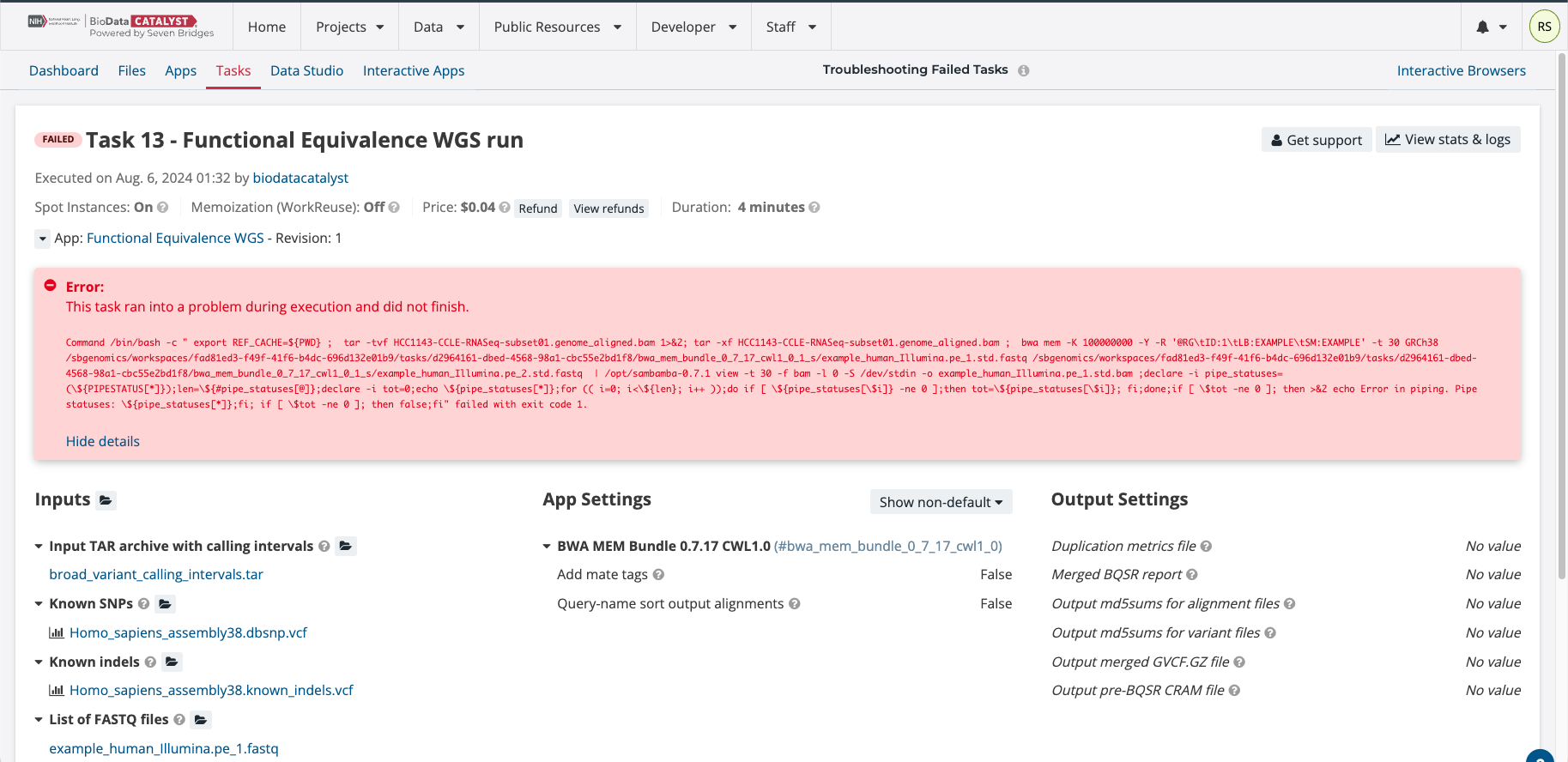Open Show non-default dropdown
This screenshot has width=1568, height=762.
click(941, 502)
